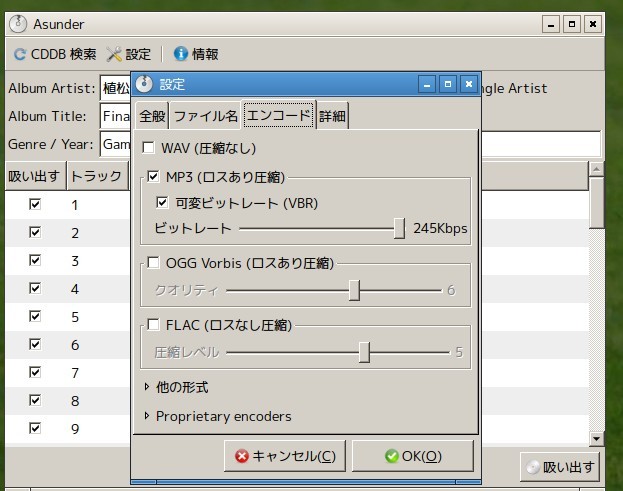Toggle 可変ビットレート (VBR) checkbox
The height and width of the screenshot is (491, 623).
[x=162, y=203]
